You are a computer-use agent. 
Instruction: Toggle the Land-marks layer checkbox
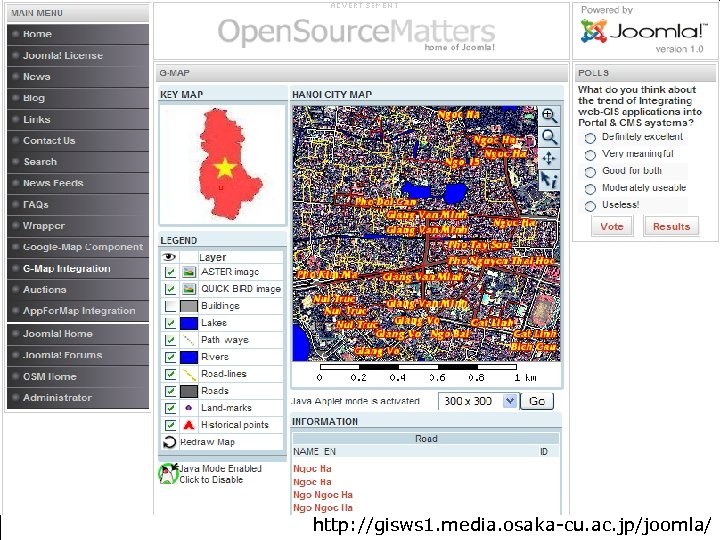pyautogui.click(x=170, y=408)
